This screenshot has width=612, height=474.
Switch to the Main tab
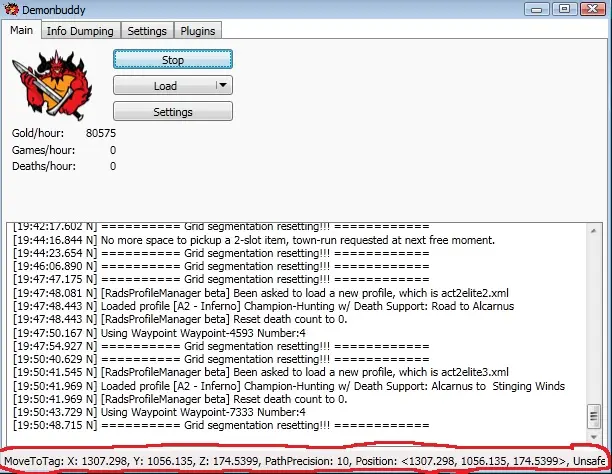coord(22,31)
